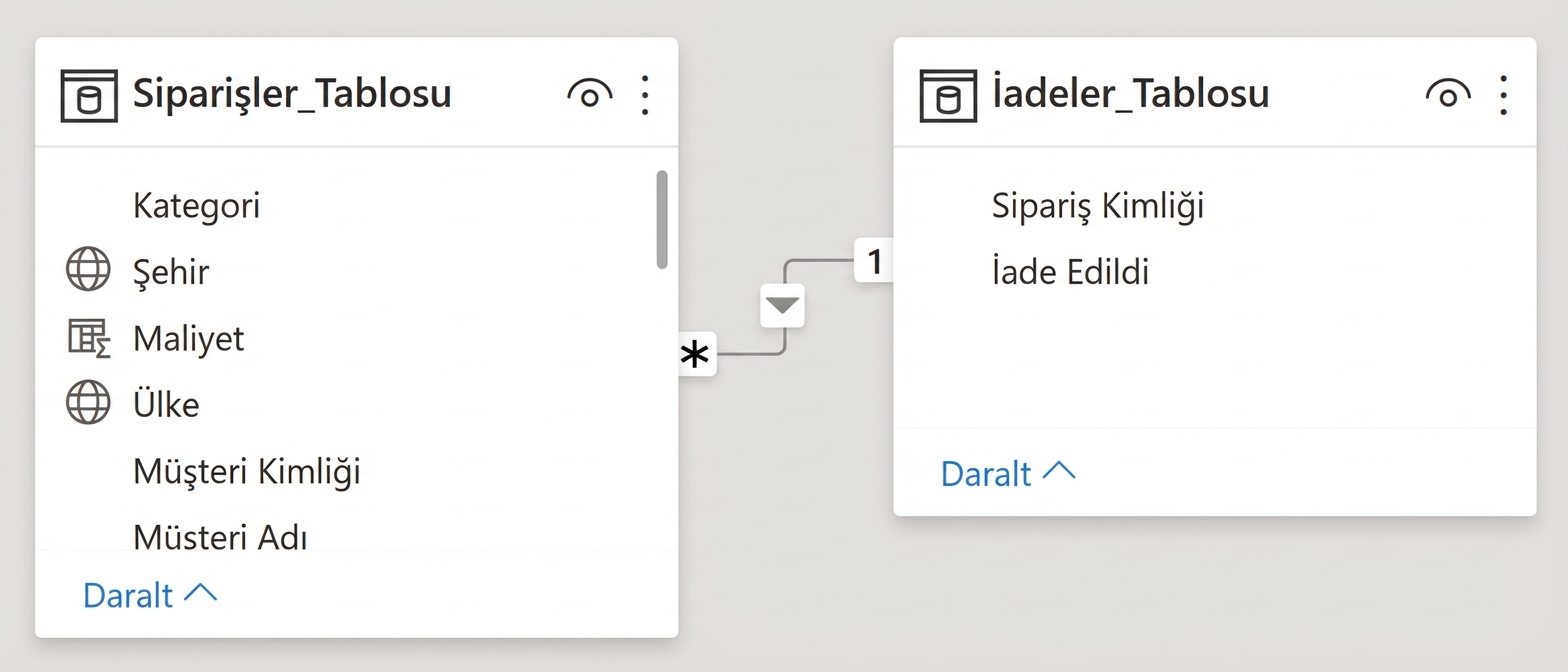Screen dimensions: 1568x672
Task: Select the Kategori field
Action: 196,205
